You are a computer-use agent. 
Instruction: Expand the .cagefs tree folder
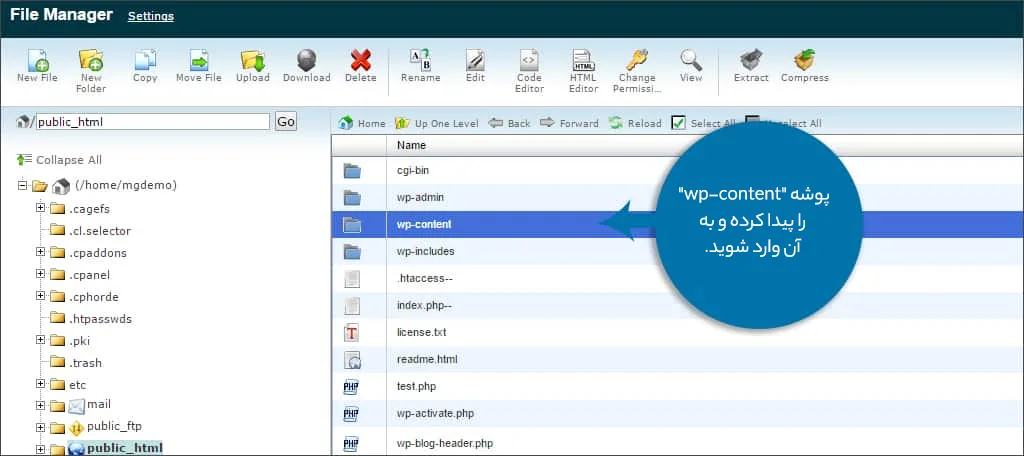click(x=40, y=208)
